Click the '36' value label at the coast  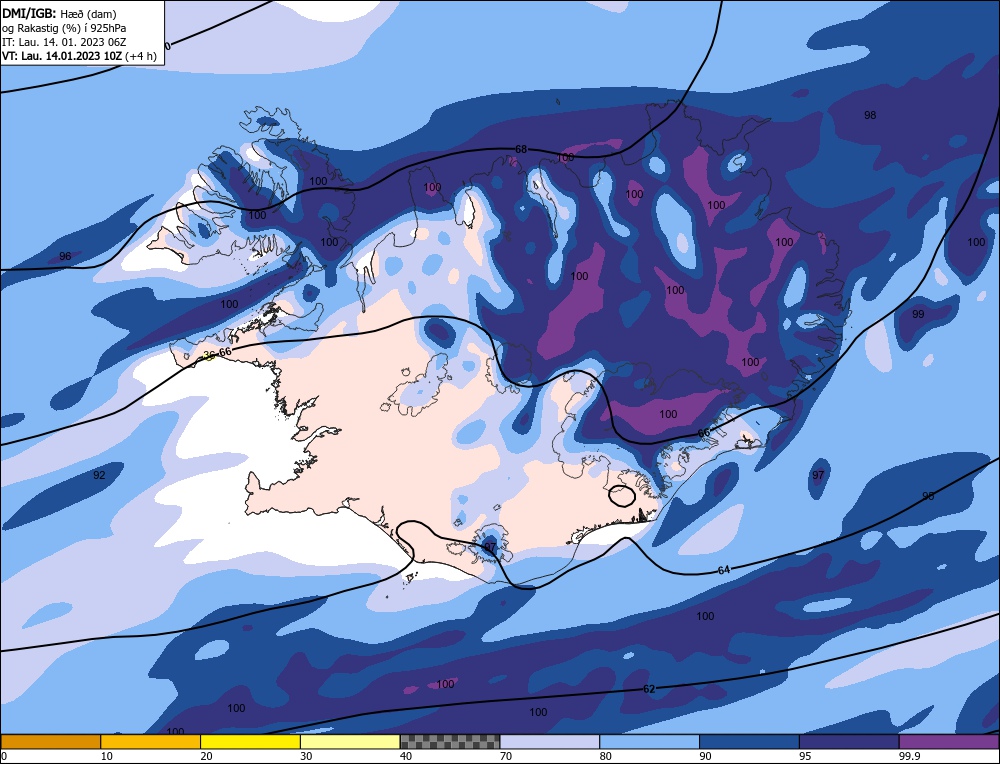[x=209, y=355]
